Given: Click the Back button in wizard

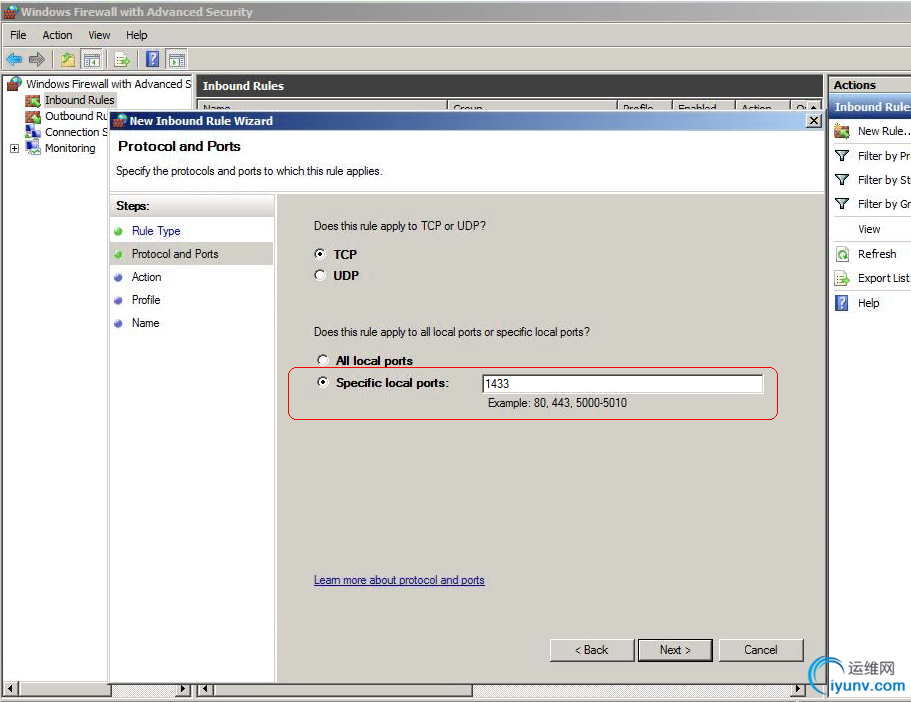Looking at the screenshot, I should coord(591,650).
